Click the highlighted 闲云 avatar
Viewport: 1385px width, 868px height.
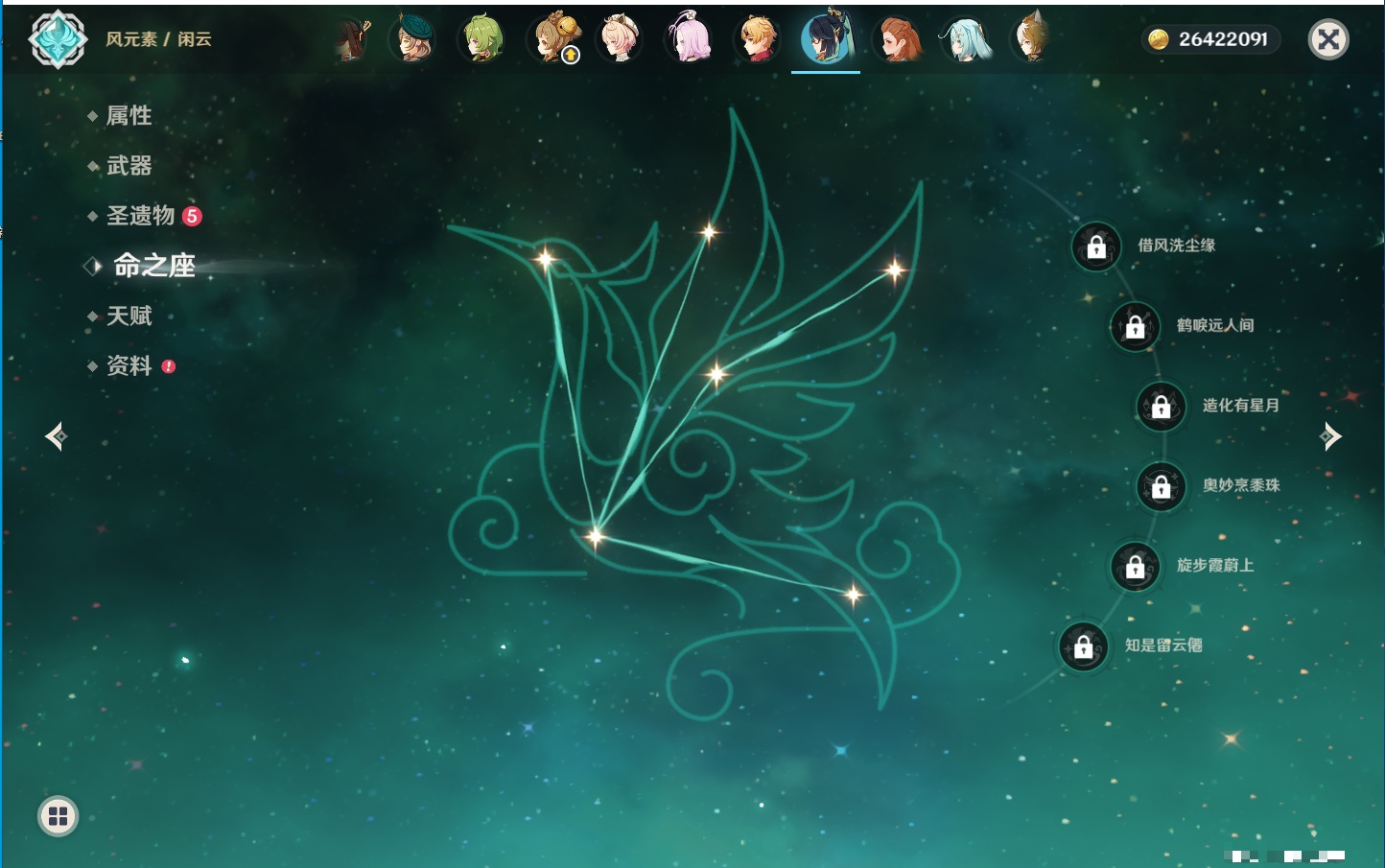(x=826, y=39)
